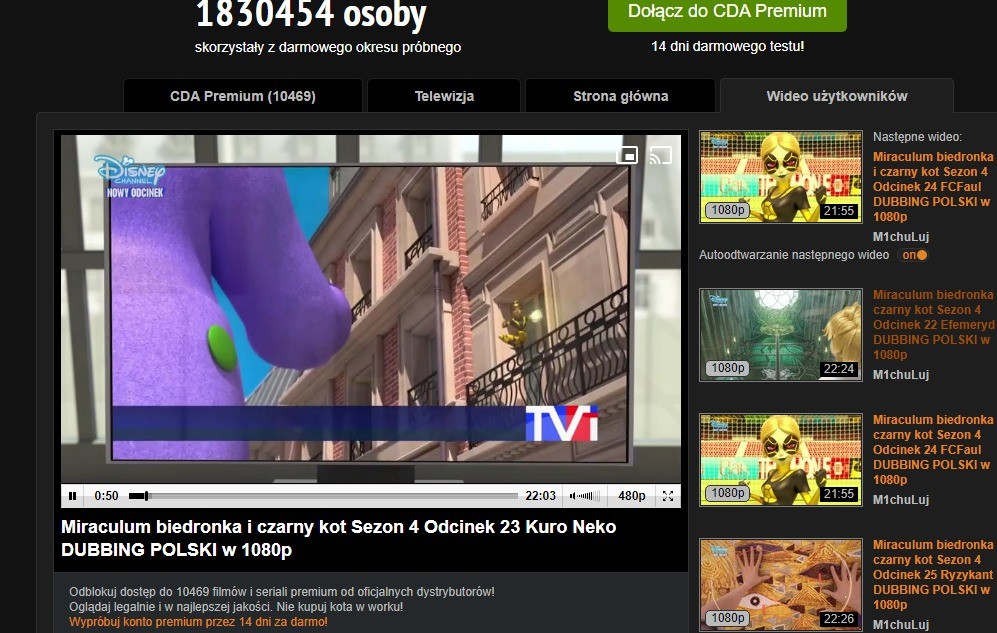
Task: Switch to CDA Premium (10469) tab
Action: pos(242,96)
